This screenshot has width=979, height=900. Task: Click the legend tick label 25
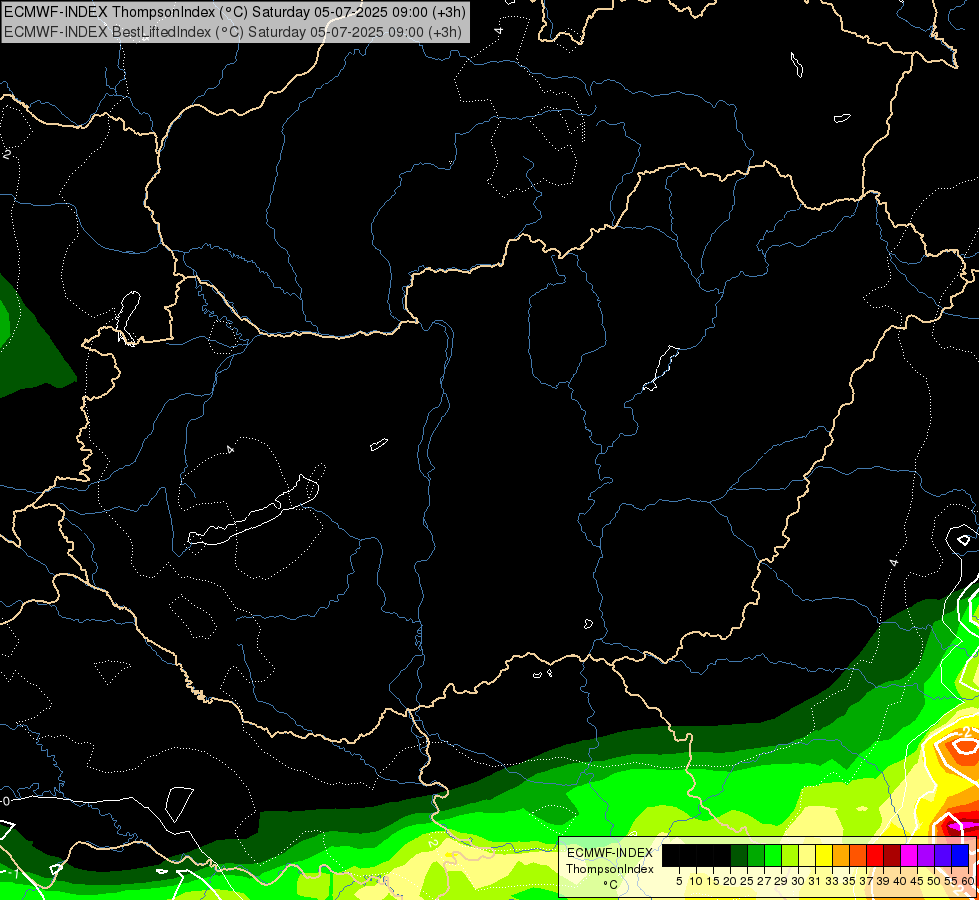(747, 881)
